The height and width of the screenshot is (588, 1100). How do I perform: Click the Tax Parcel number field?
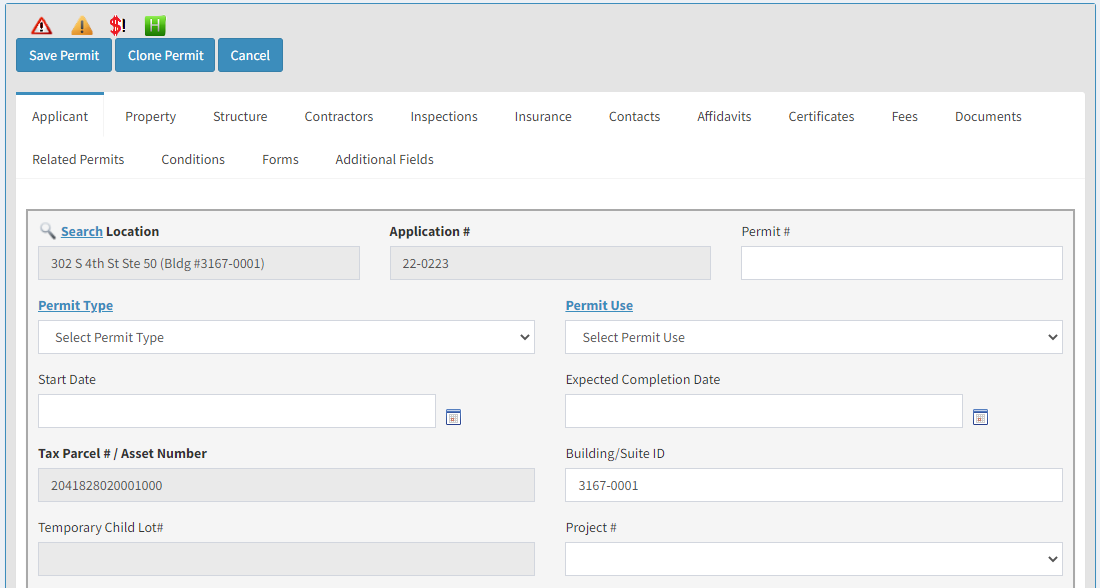point(286,486)
